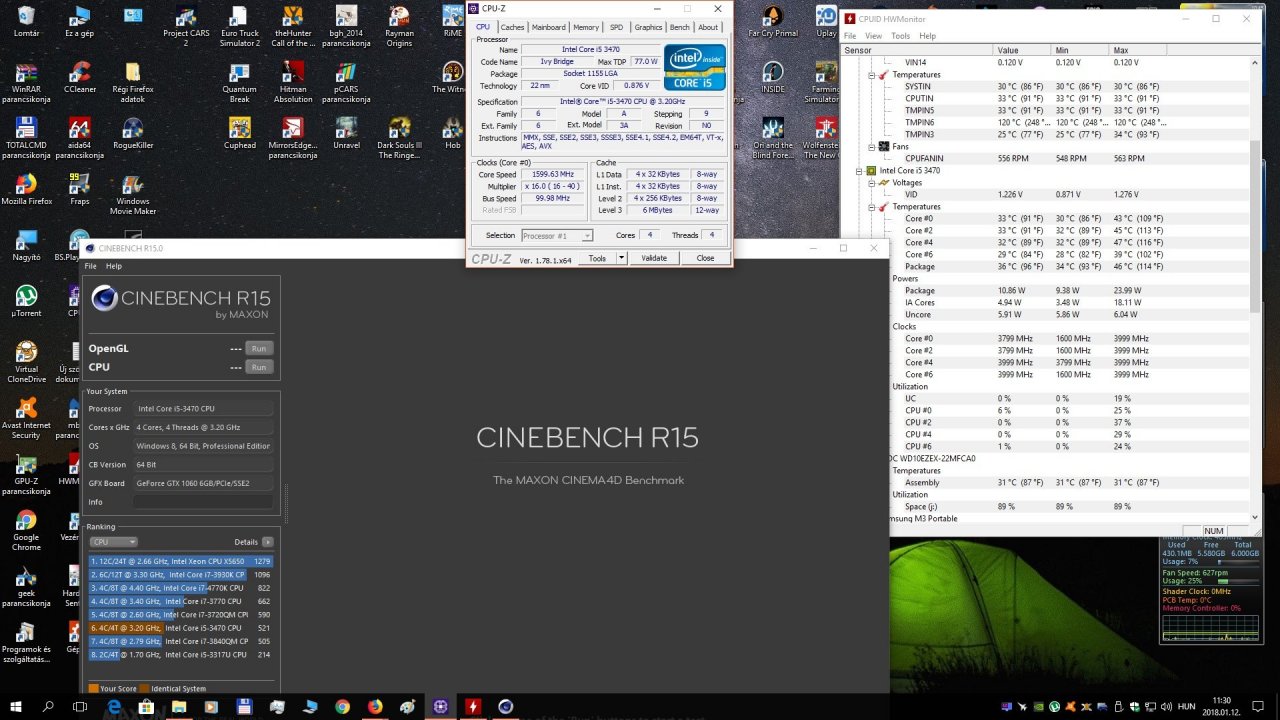Collapse the Voltages node under Intel Core i5
Image resolution: width=1280 pixels, height=720 pixels.
click(x=870, y=183)
